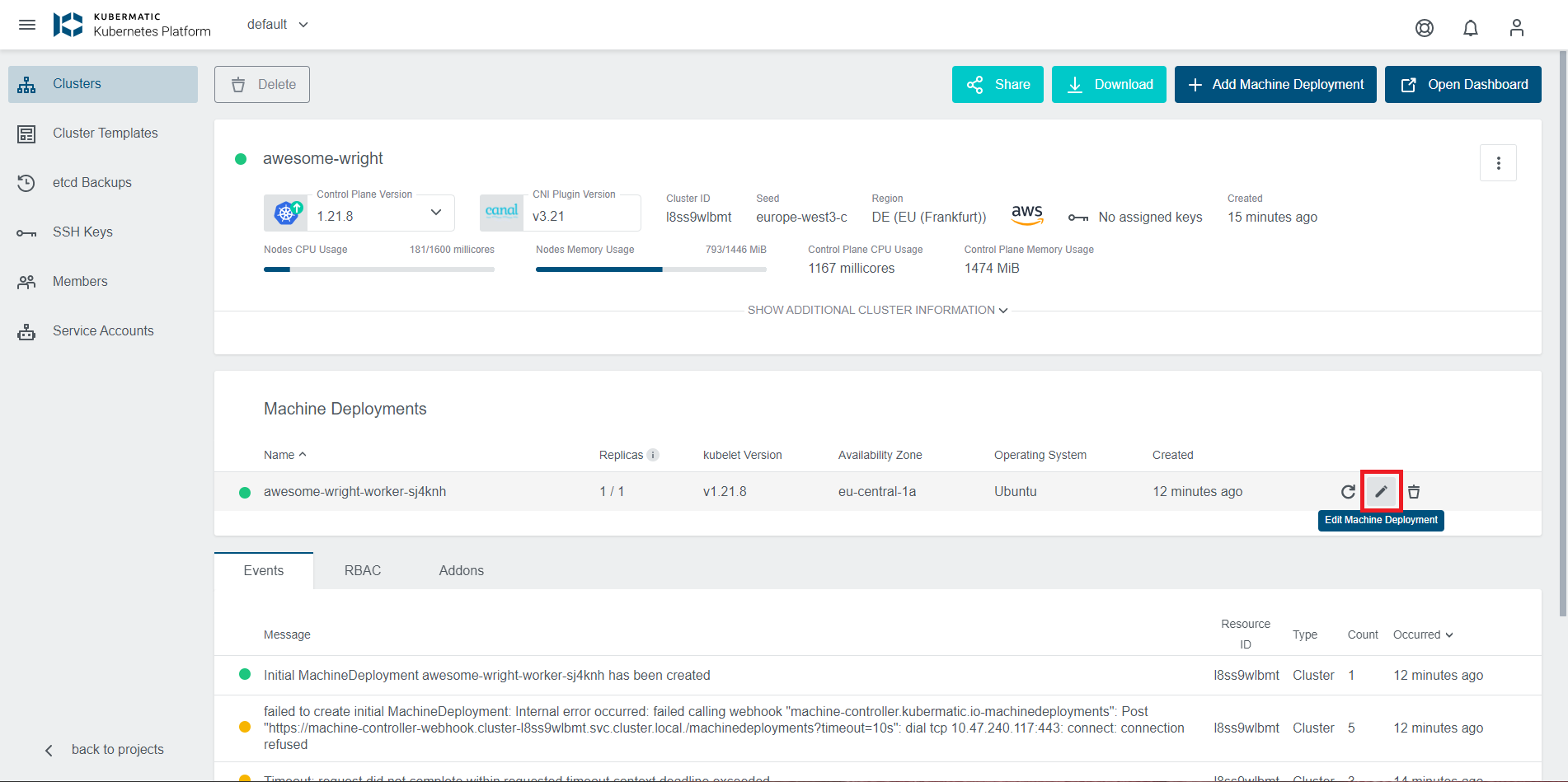
Task: Switch to the RBAC tab
Action: (x=363, y=569)
